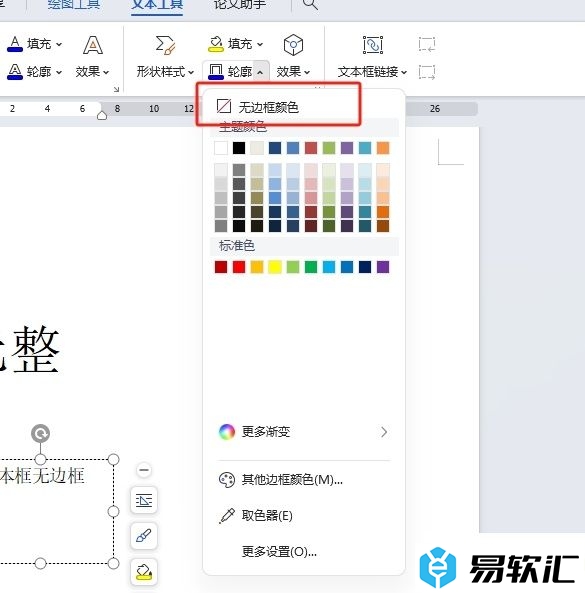Pick the dark blue theme color swatch
The width and height of the screenshot is (585, 593).
point(275,148)
